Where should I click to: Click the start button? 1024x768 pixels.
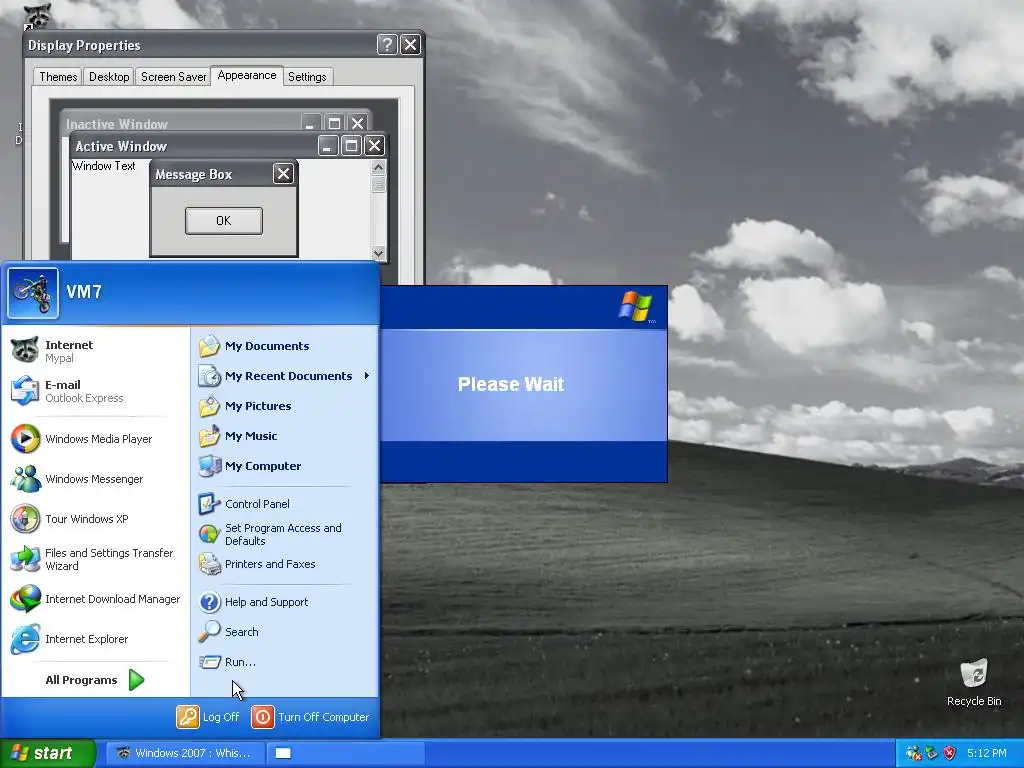click(47, 753)
